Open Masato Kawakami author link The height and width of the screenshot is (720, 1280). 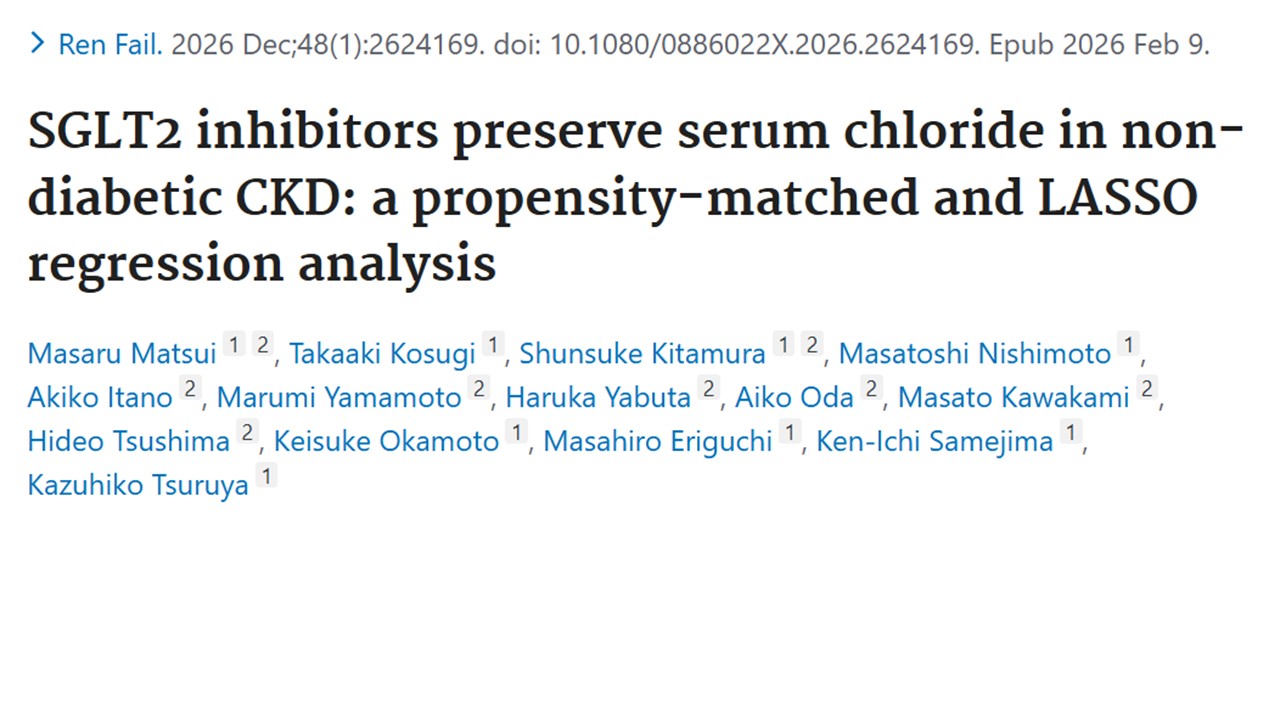(x=1013, y=397)
